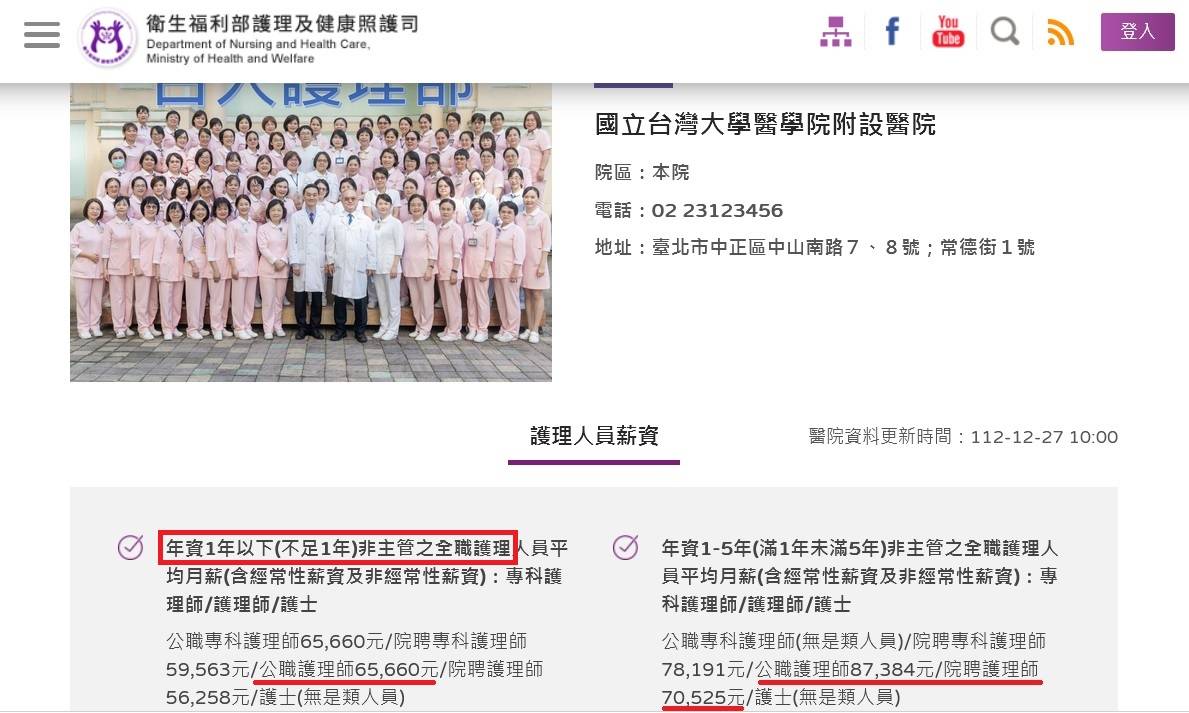The image size is (1189, 713).
Task: Click the nursing staff group photo
Action: click(310, 232)
